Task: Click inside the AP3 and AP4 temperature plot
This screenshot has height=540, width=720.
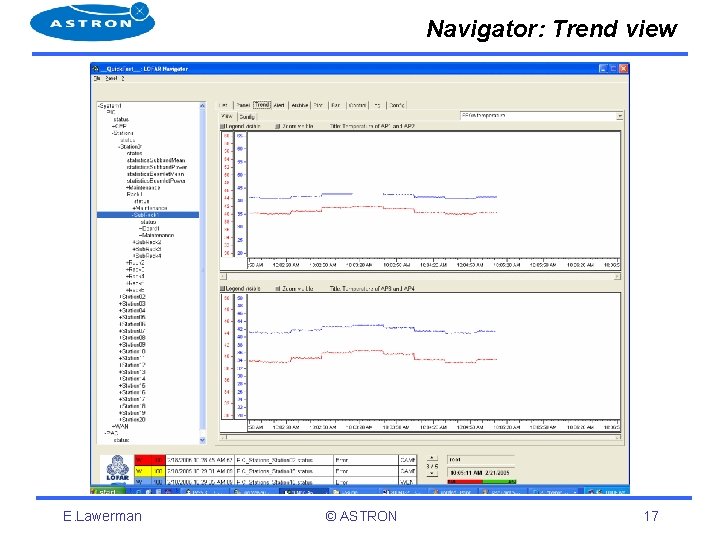Action: coord(433,356)
